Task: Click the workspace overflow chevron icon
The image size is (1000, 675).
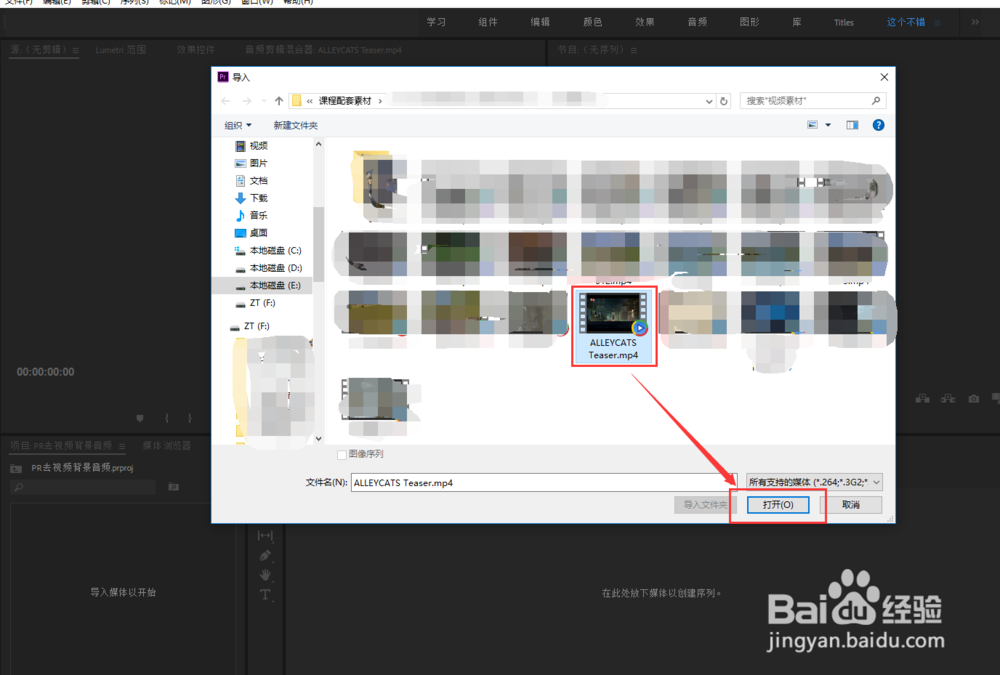Action: click(974, 22)
